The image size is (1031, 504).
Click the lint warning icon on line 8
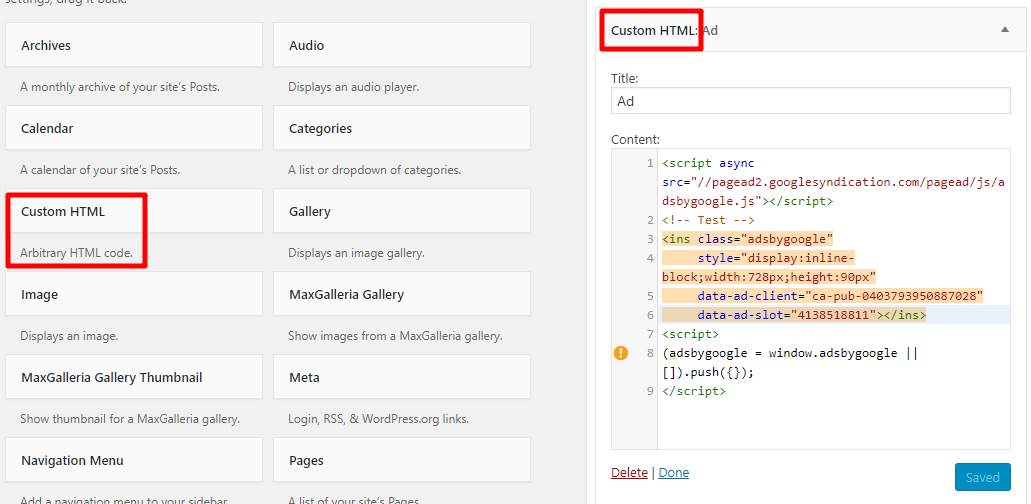[x=621, y=354]
